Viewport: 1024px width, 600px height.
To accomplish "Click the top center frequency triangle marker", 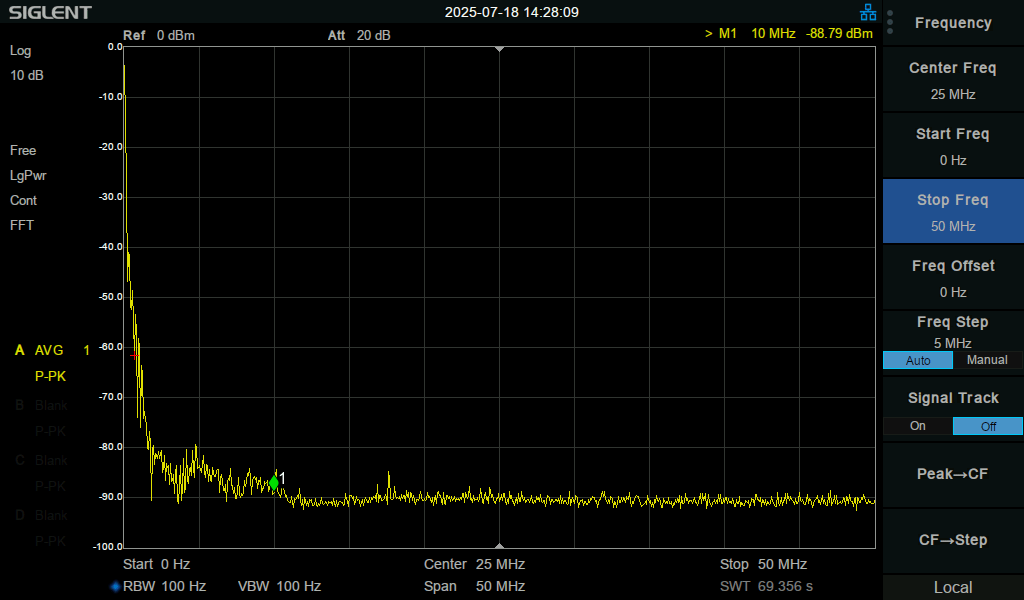I will click(500, 49).
